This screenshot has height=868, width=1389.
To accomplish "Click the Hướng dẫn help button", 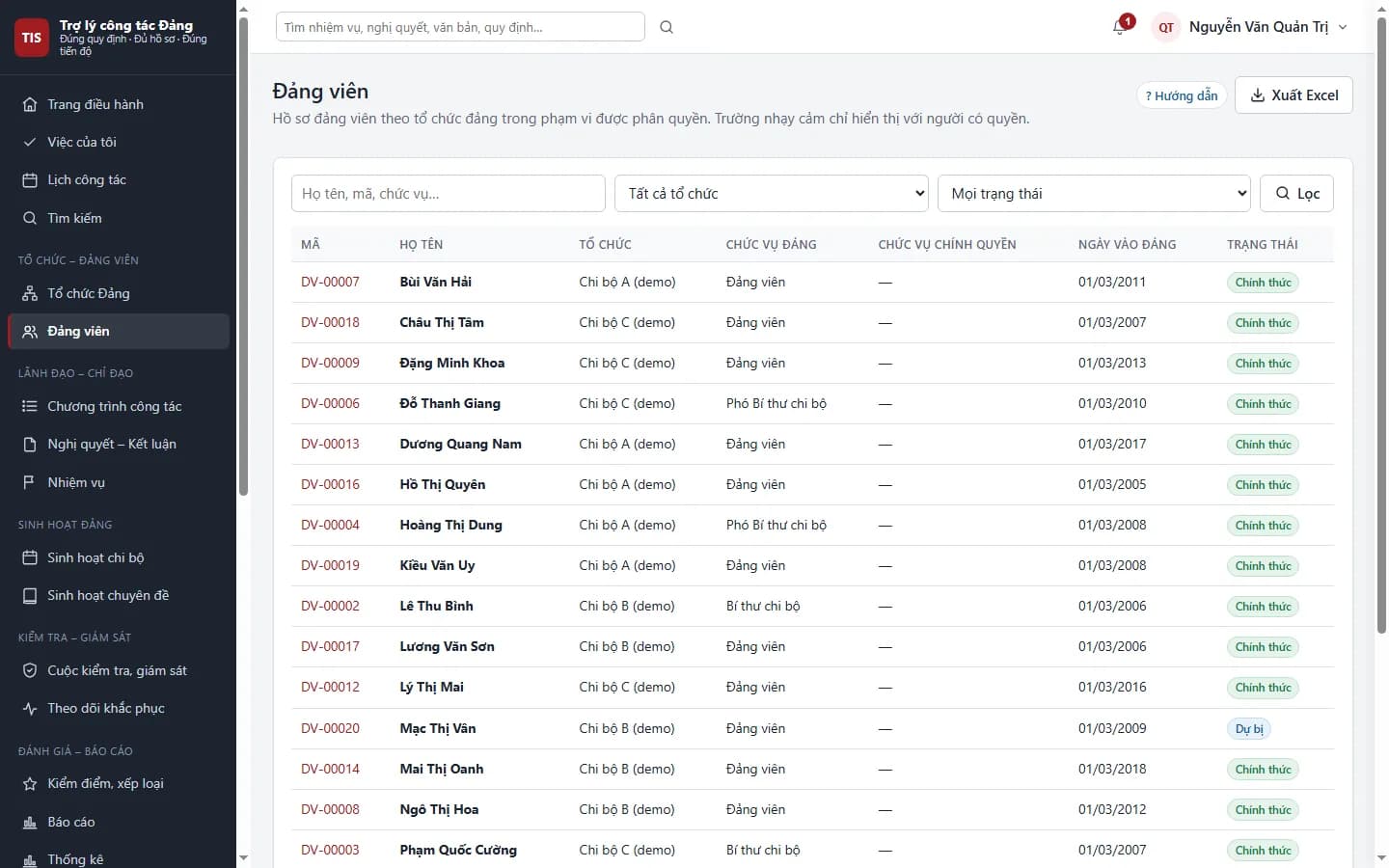I will (x=1182, y=95).
